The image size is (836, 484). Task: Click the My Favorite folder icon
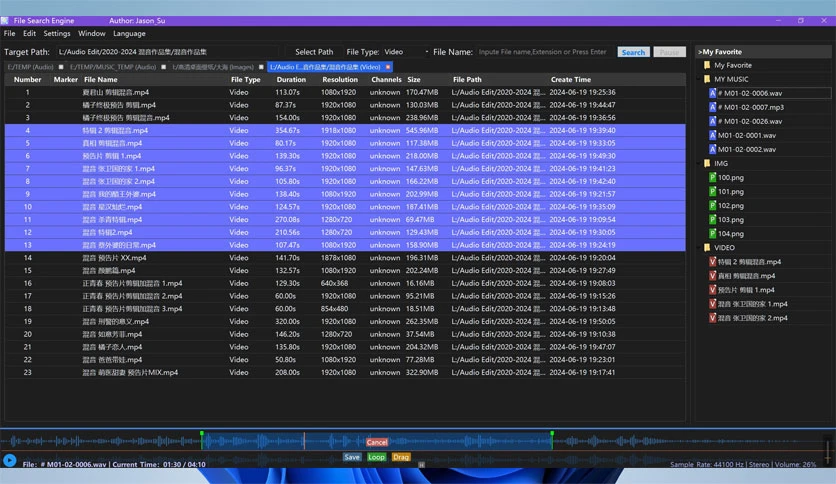click(x=707, y=65)
